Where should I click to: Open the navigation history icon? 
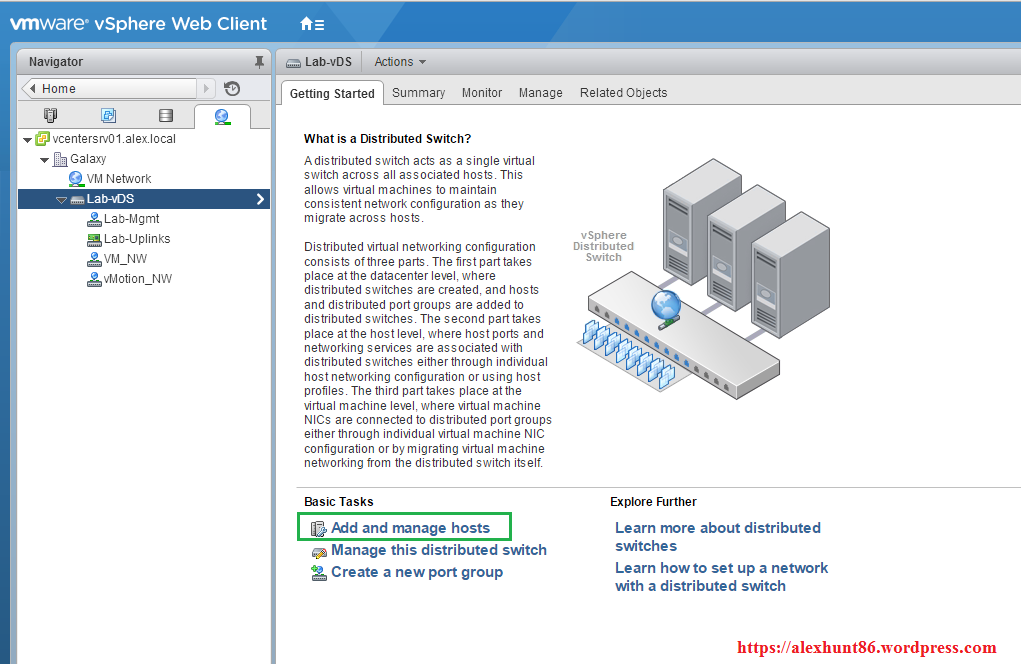(x=232, y=89)
